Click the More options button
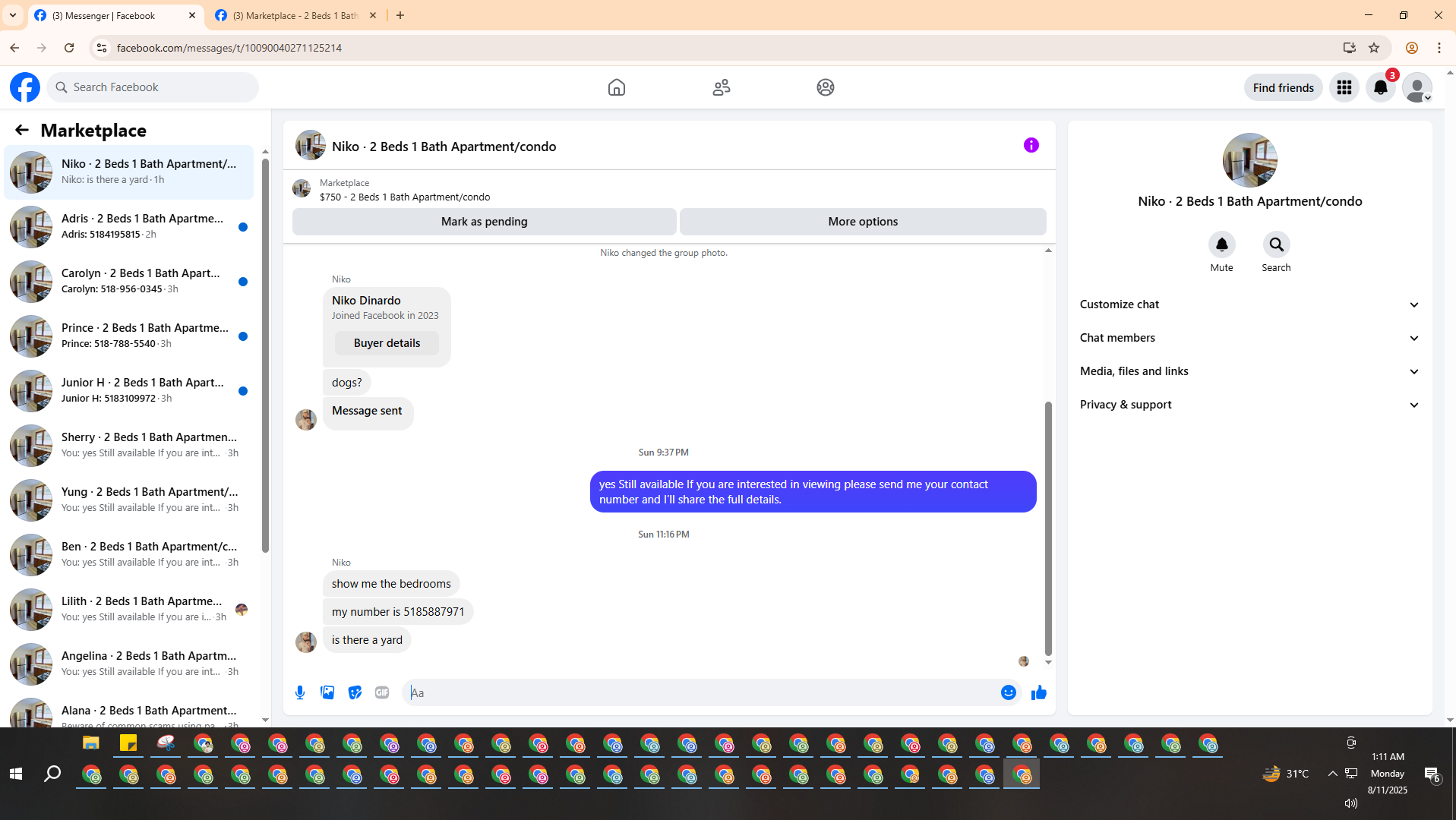 863,222
